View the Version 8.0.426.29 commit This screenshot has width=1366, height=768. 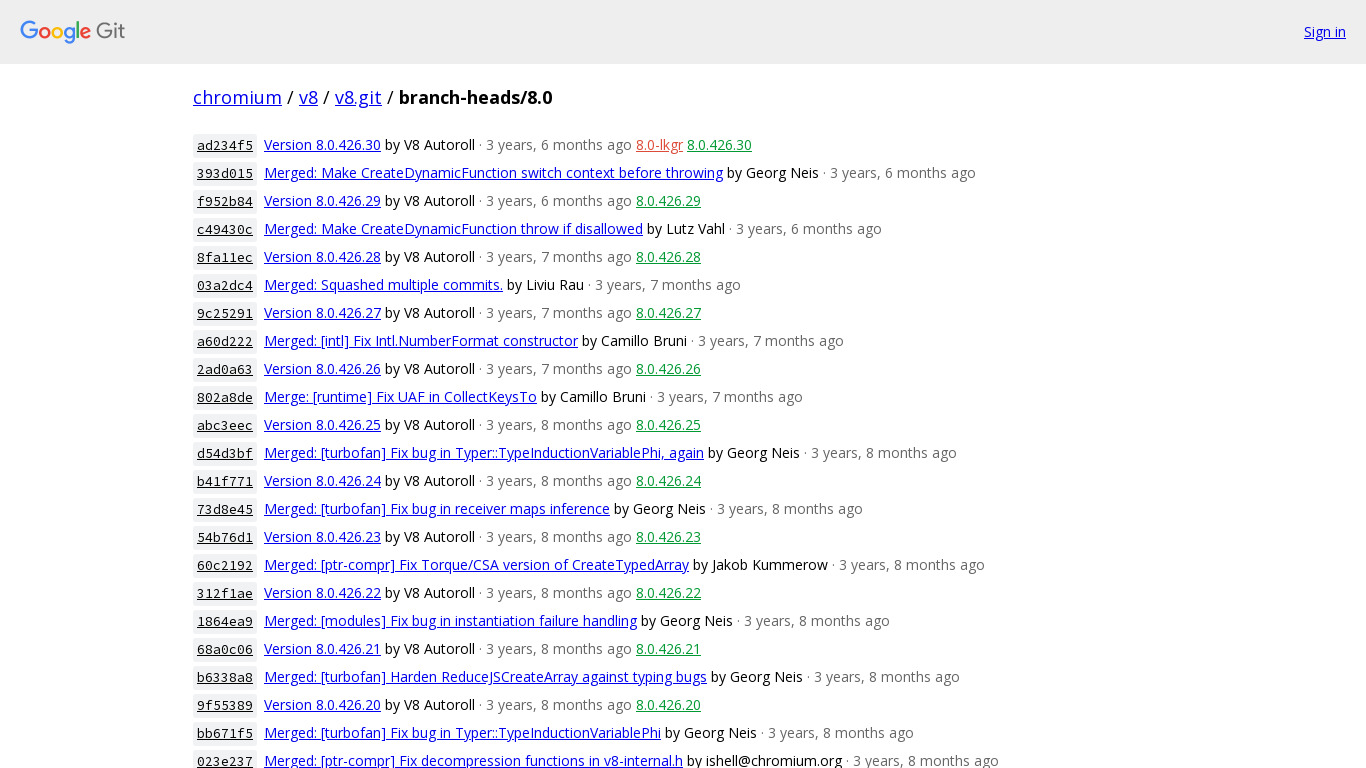coord(322,201)
